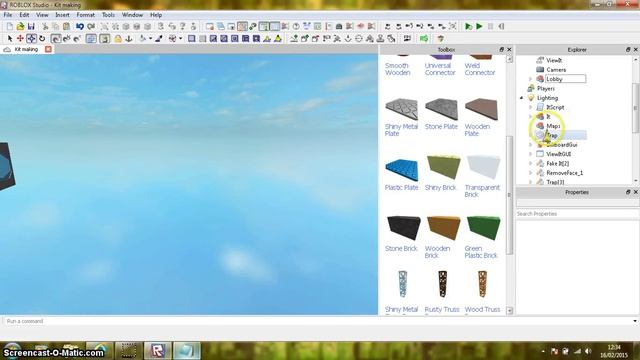Click the Pause button in toolbar
Image resolution: width=640 pixels, height=360 pixels.
coord(490,27)
